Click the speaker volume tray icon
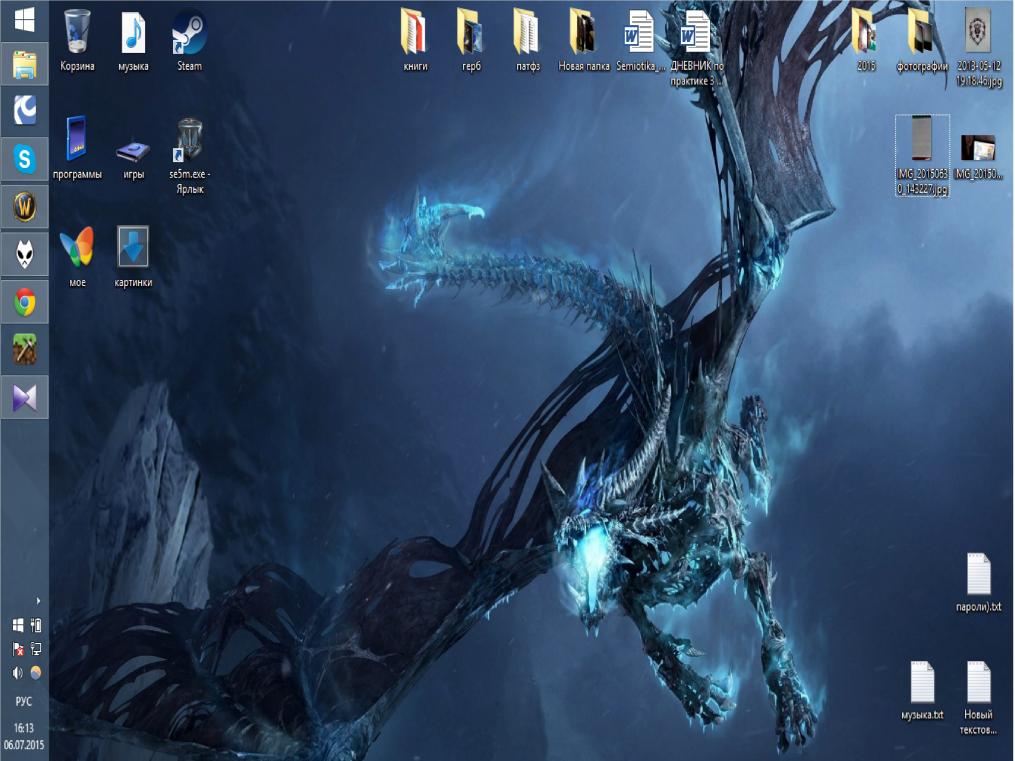The width and height of the screenshot is (1015, 761). click(x=17, y=673)
